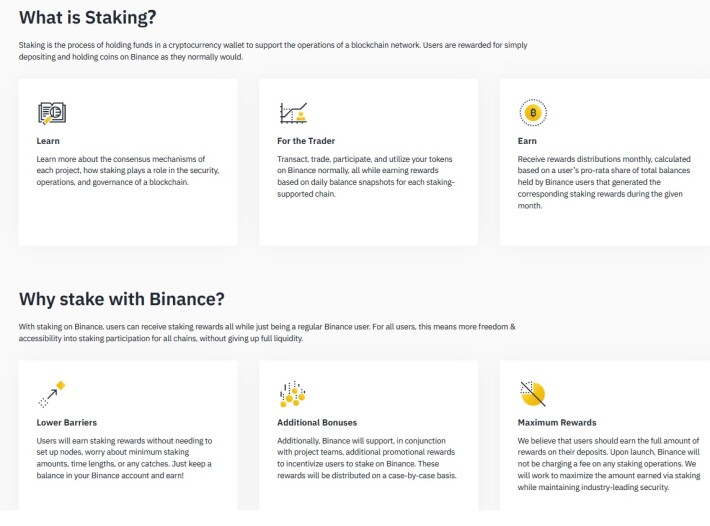
Task: Click the trader chart icon
Action: point(293,113)
